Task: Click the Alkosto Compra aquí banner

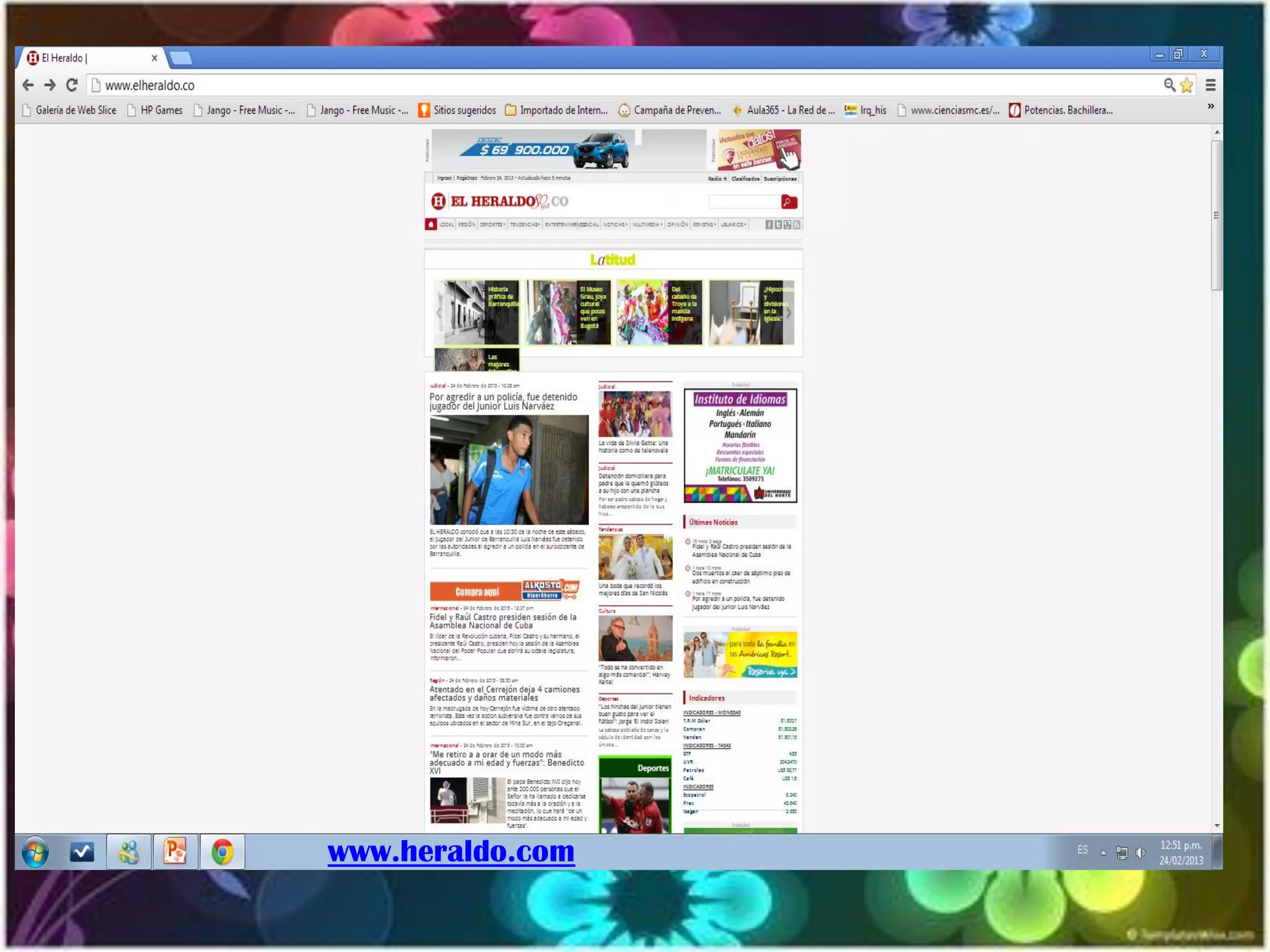Action: [x=505, y=591]
